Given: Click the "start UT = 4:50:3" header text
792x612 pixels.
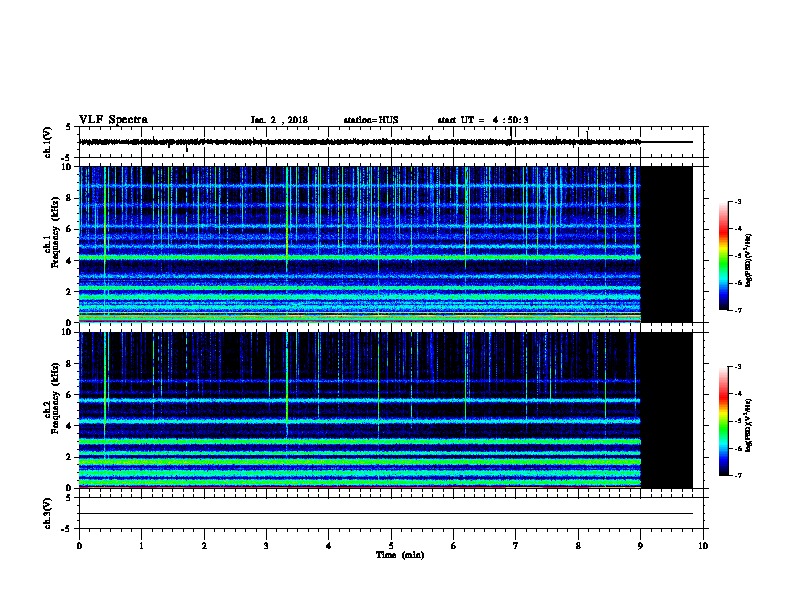Looking at the screenshot, I should coord(483,120).
